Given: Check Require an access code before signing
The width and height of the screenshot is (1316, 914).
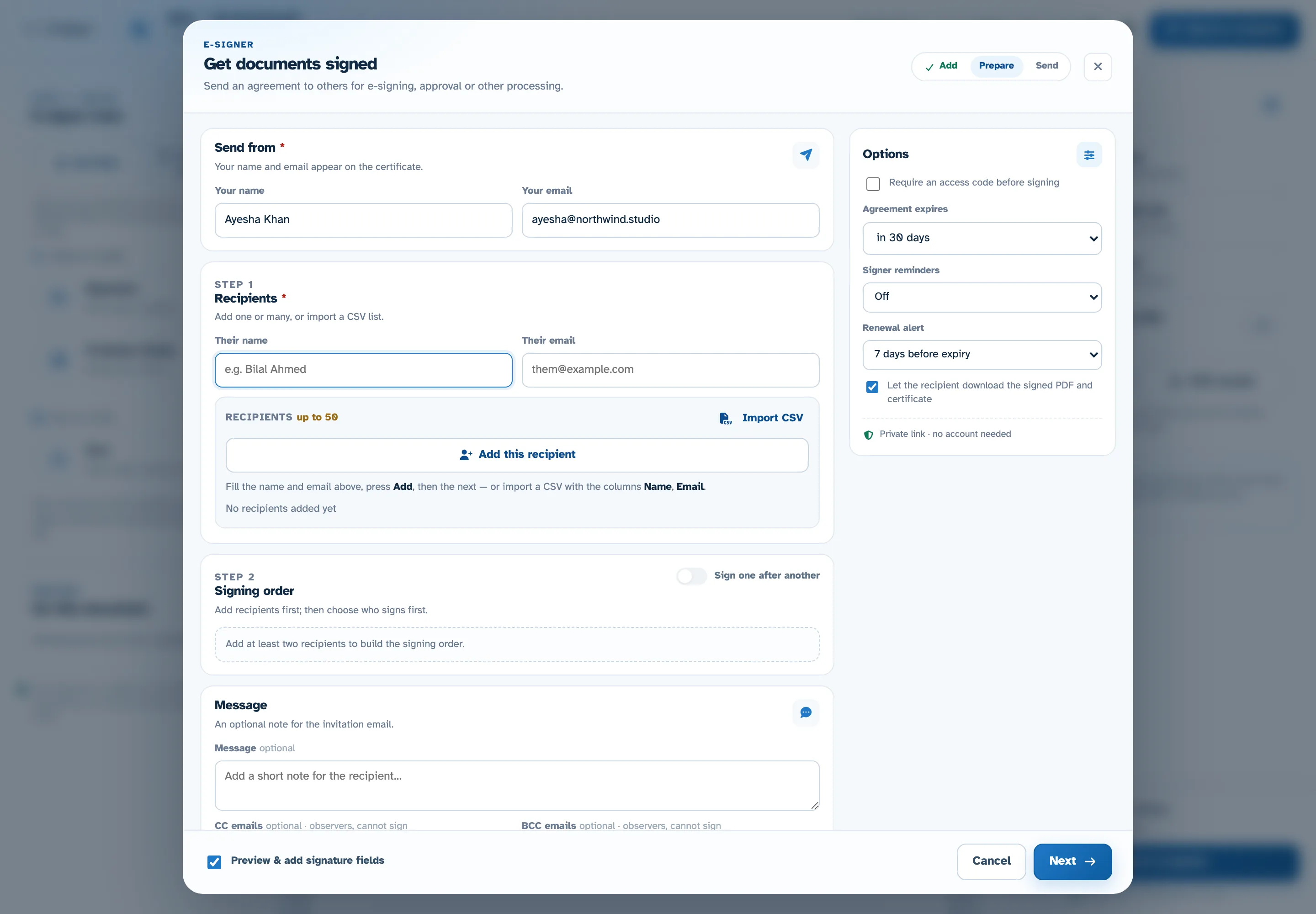Looking at the screenshot, I should [873, 184].
